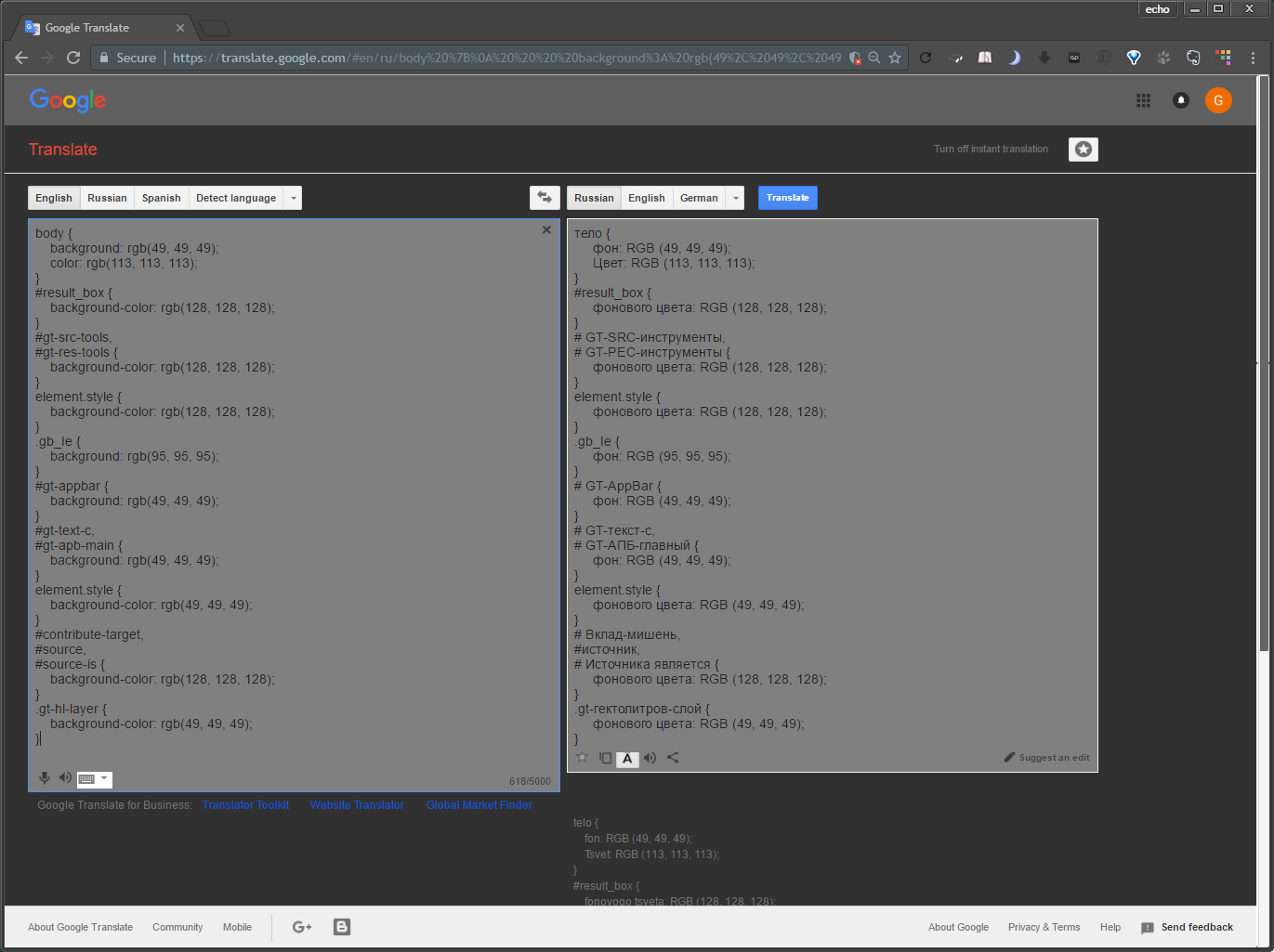Click the colorful squares extension icon
Screen dimensions: 1274x952
coord(1223,58)
